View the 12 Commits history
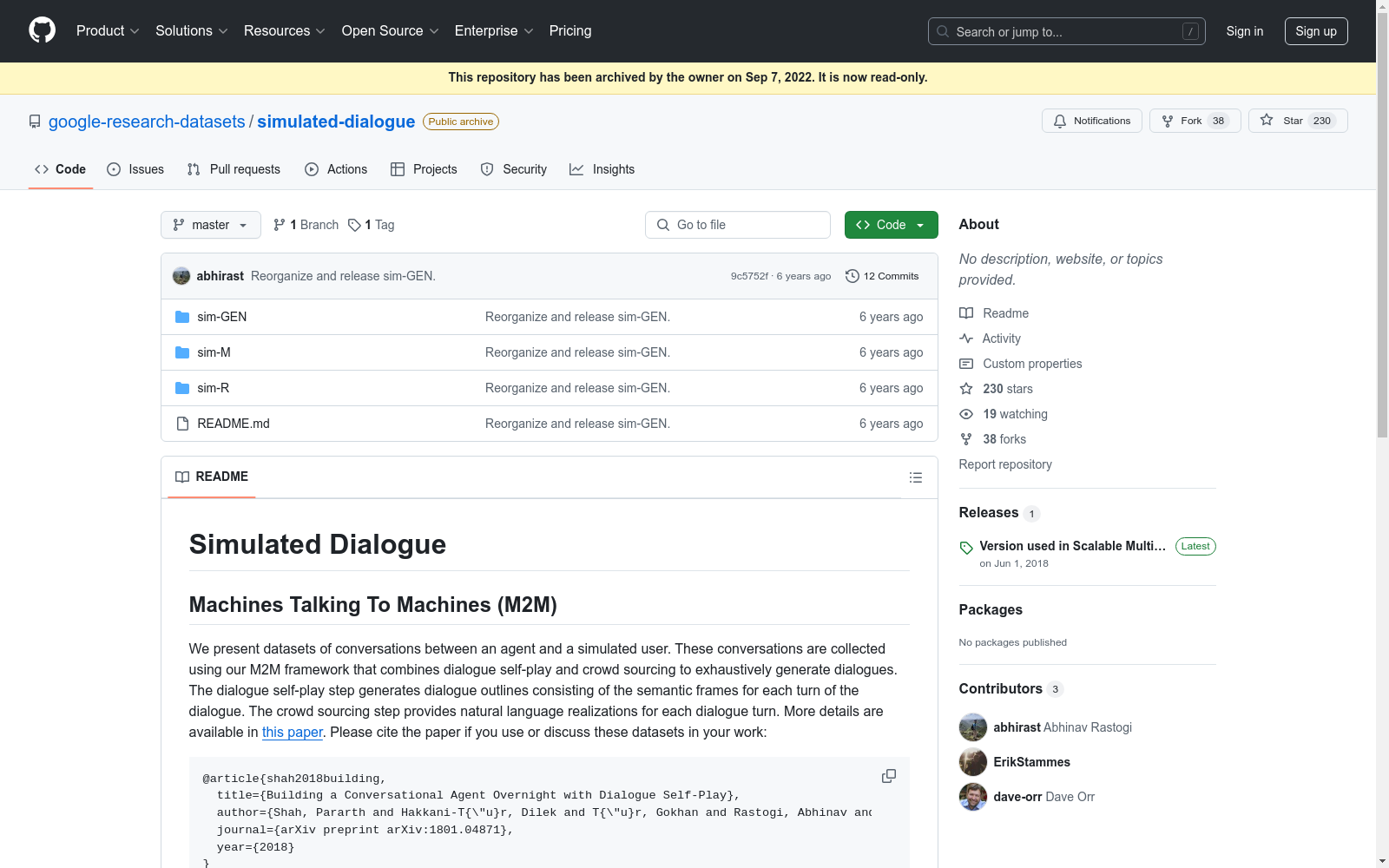 click(x=882, y=276)
